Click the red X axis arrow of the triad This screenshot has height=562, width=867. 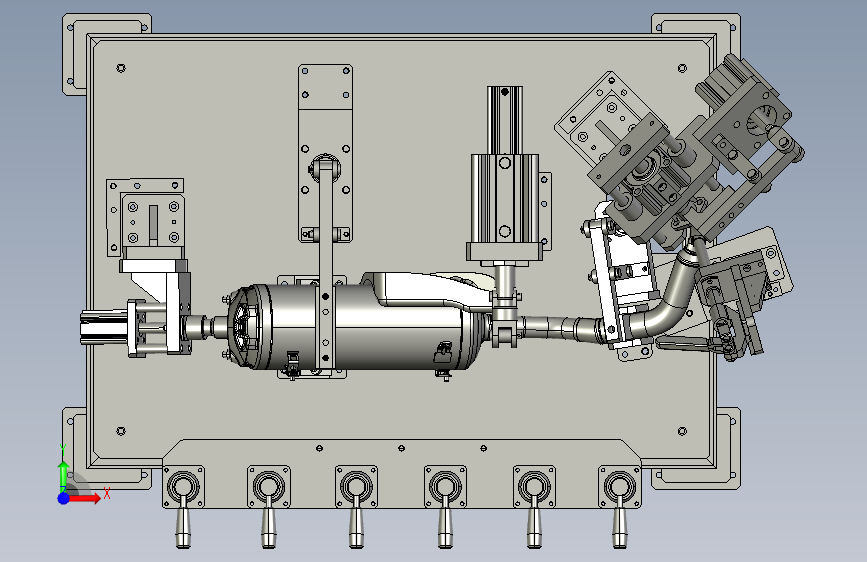84,498
